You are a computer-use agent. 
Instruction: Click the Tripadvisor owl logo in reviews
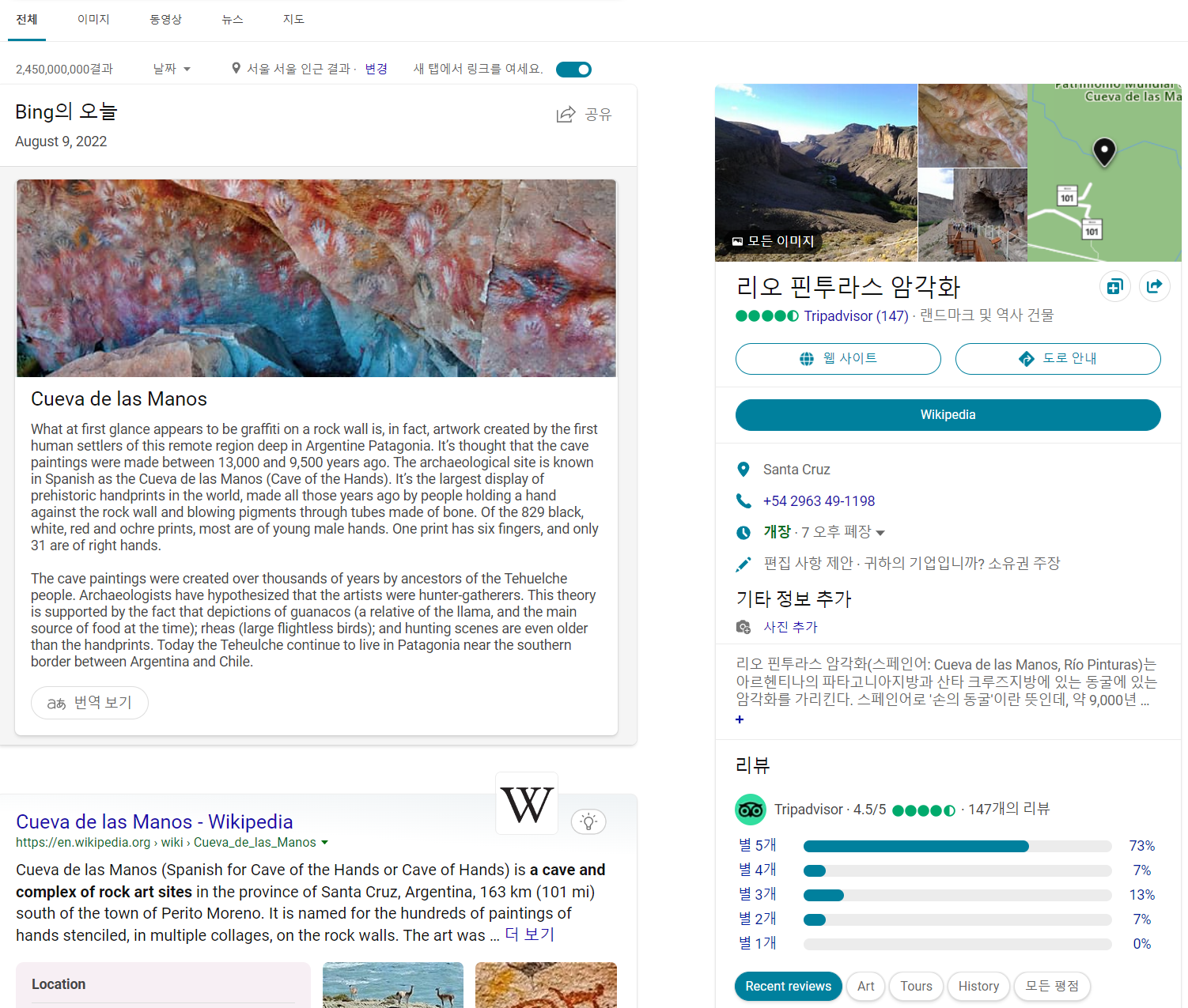coord(751,810)
